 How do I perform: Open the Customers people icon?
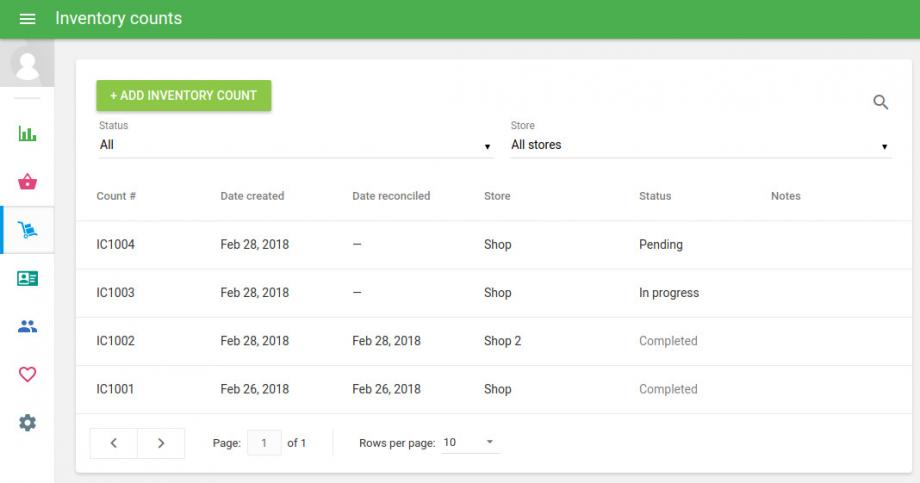(27, 326)
